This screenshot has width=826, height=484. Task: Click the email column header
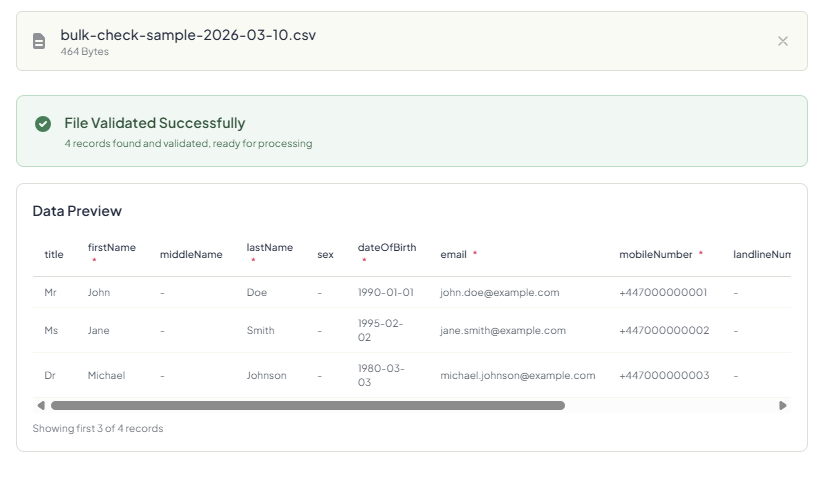click(x=454, y=255)
